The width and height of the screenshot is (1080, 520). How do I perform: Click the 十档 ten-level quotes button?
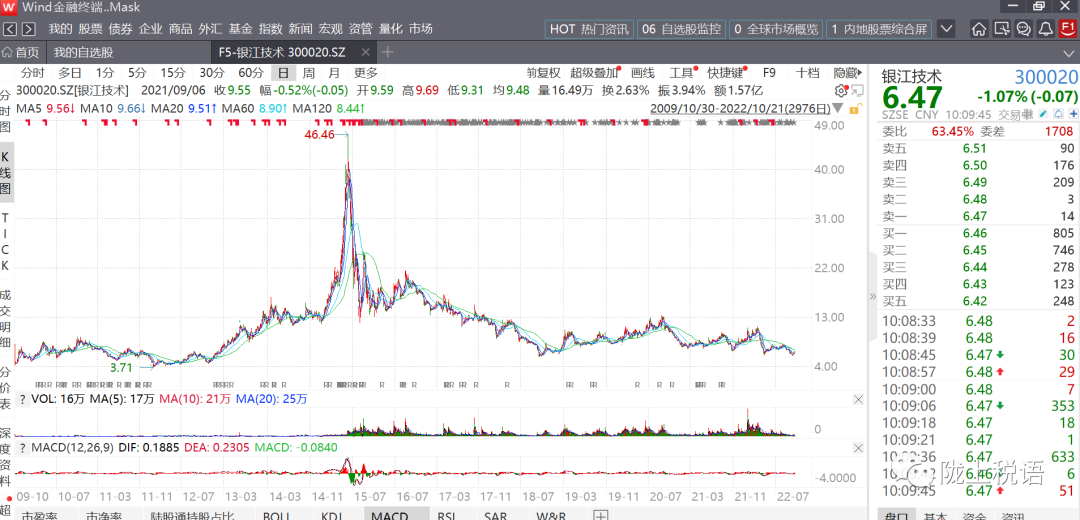click(807, 73)
